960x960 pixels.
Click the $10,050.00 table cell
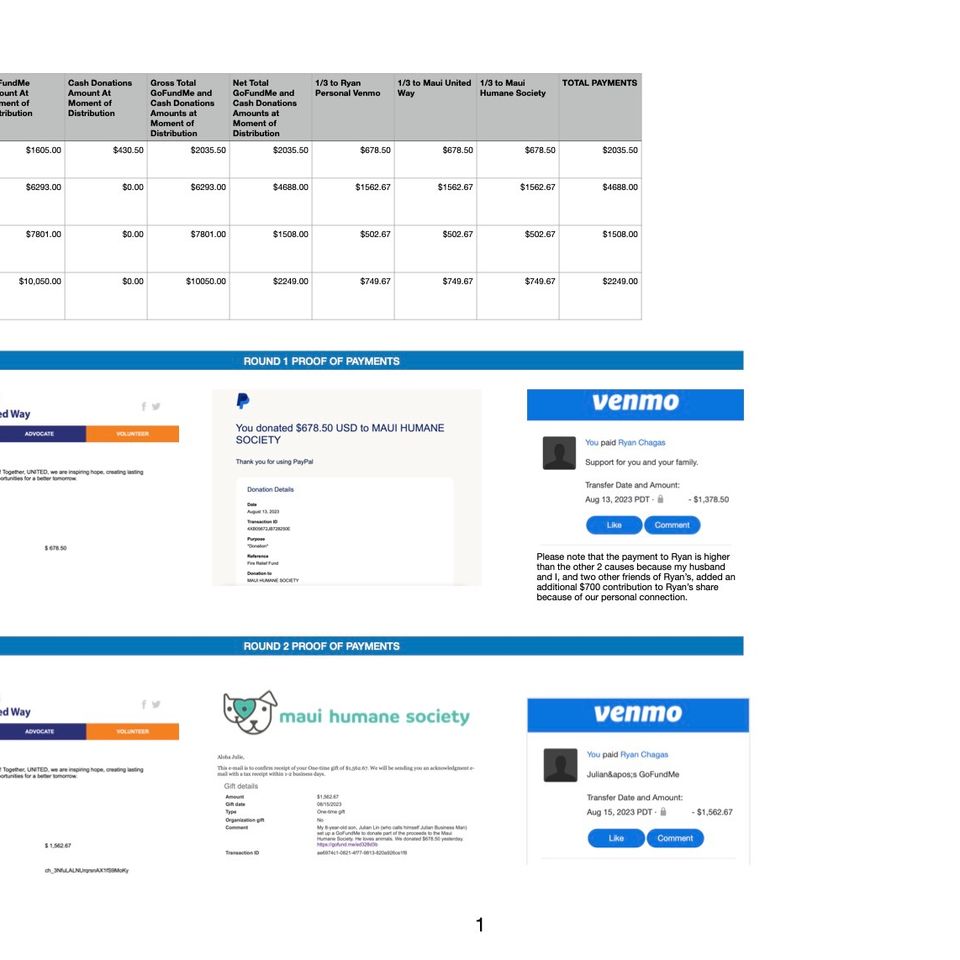click(x=32, y=296)
